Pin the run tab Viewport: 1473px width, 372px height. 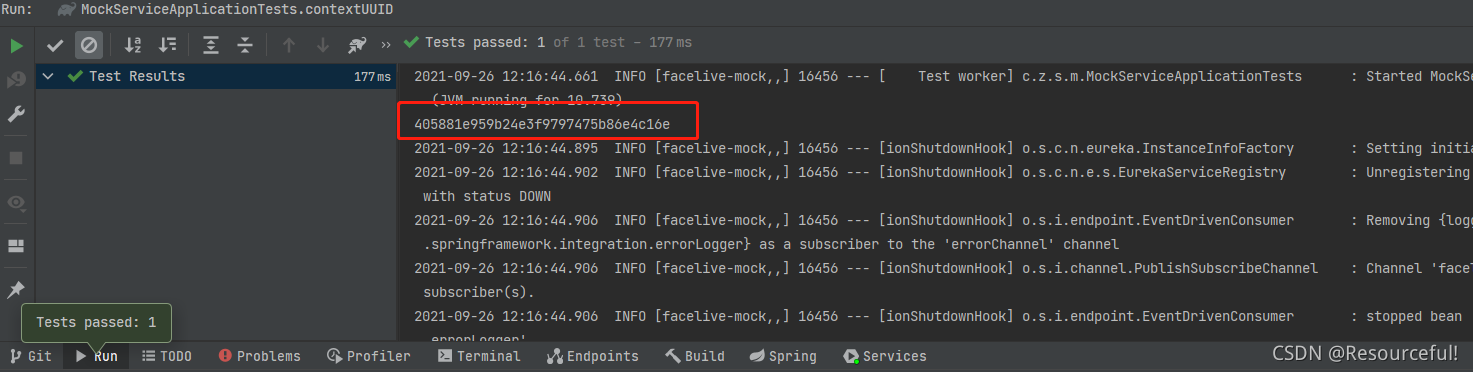point(16,290)
